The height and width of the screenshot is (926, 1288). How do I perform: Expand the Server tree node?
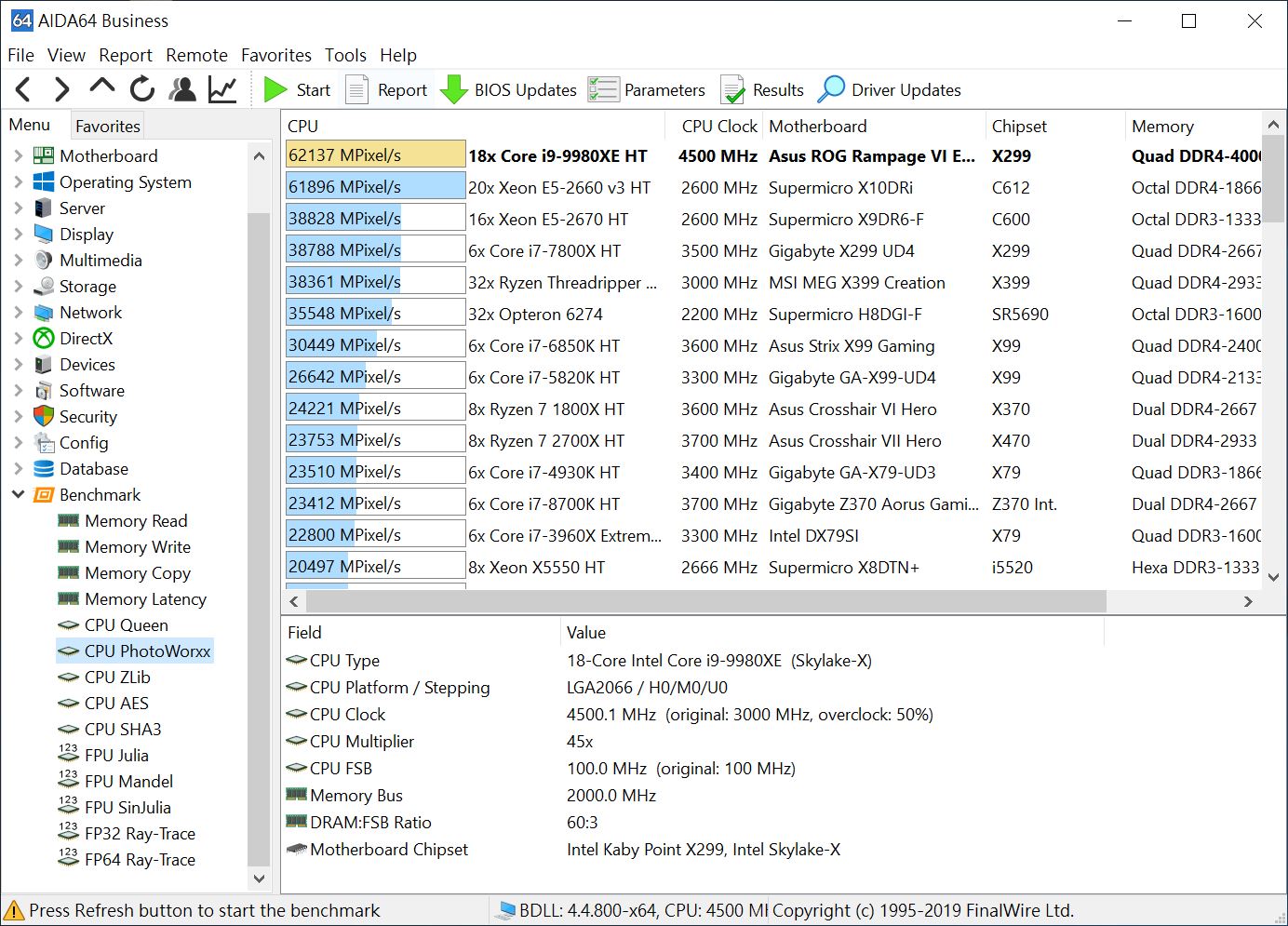(18, 208)
